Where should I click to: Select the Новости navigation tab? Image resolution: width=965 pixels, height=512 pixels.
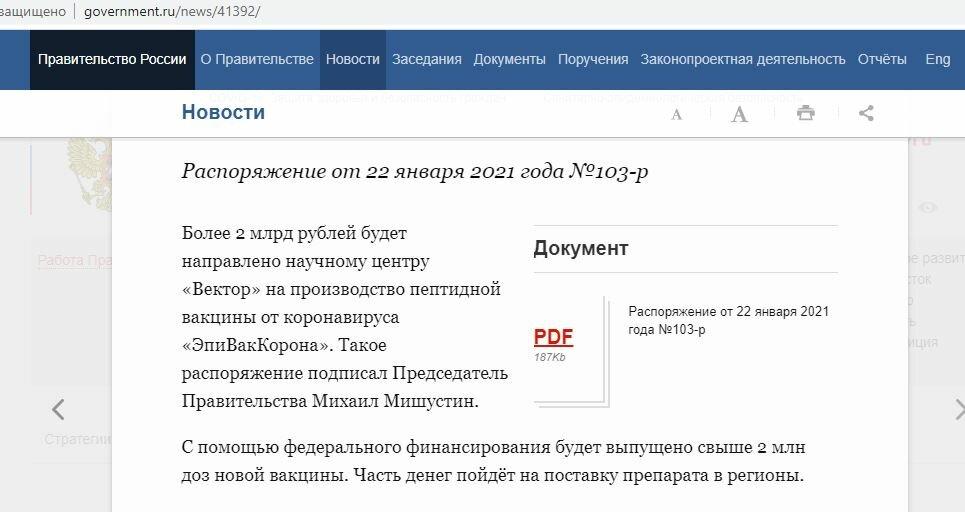353,60
